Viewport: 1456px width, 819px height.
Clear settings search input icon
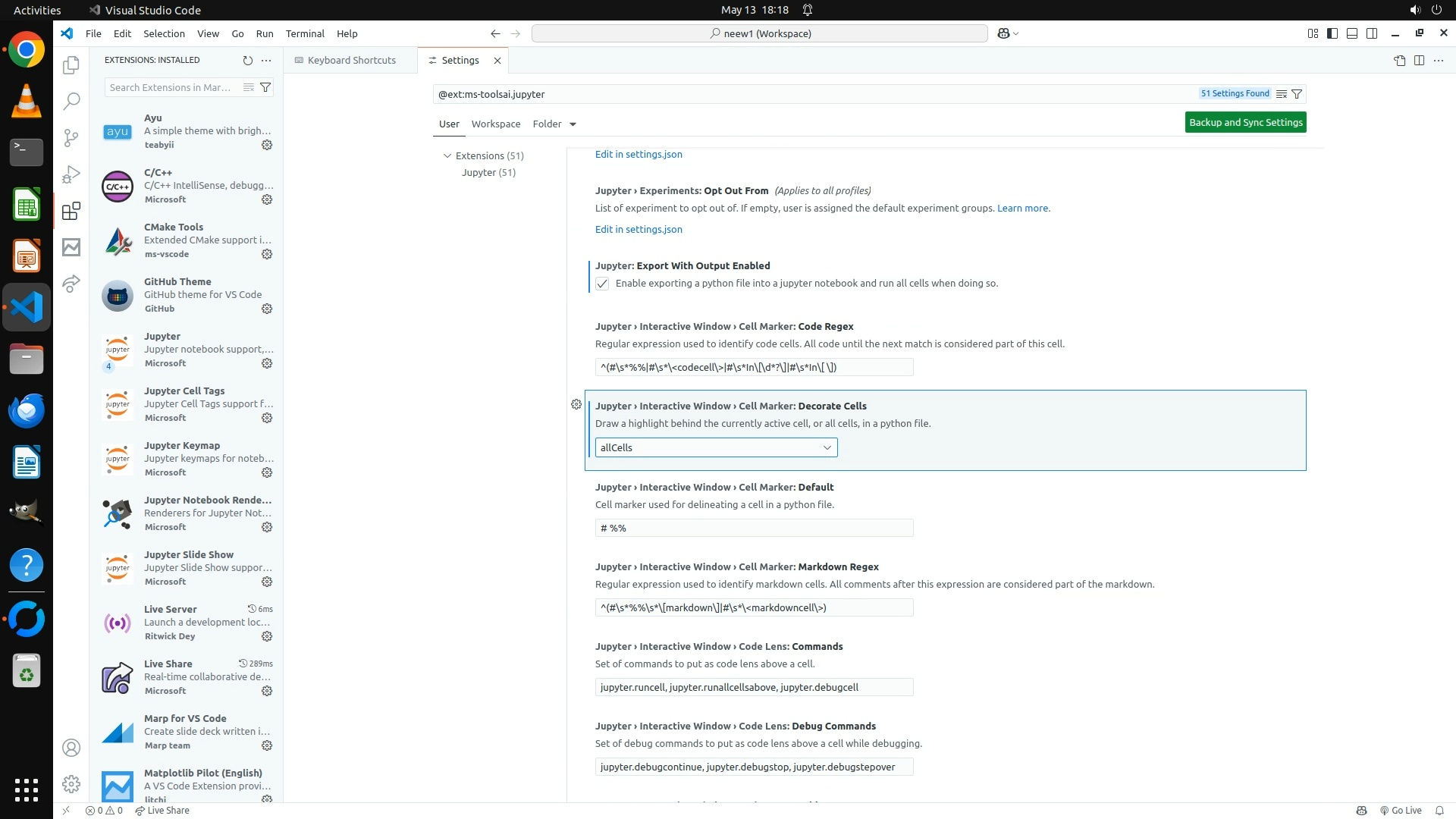point(1281,94)
